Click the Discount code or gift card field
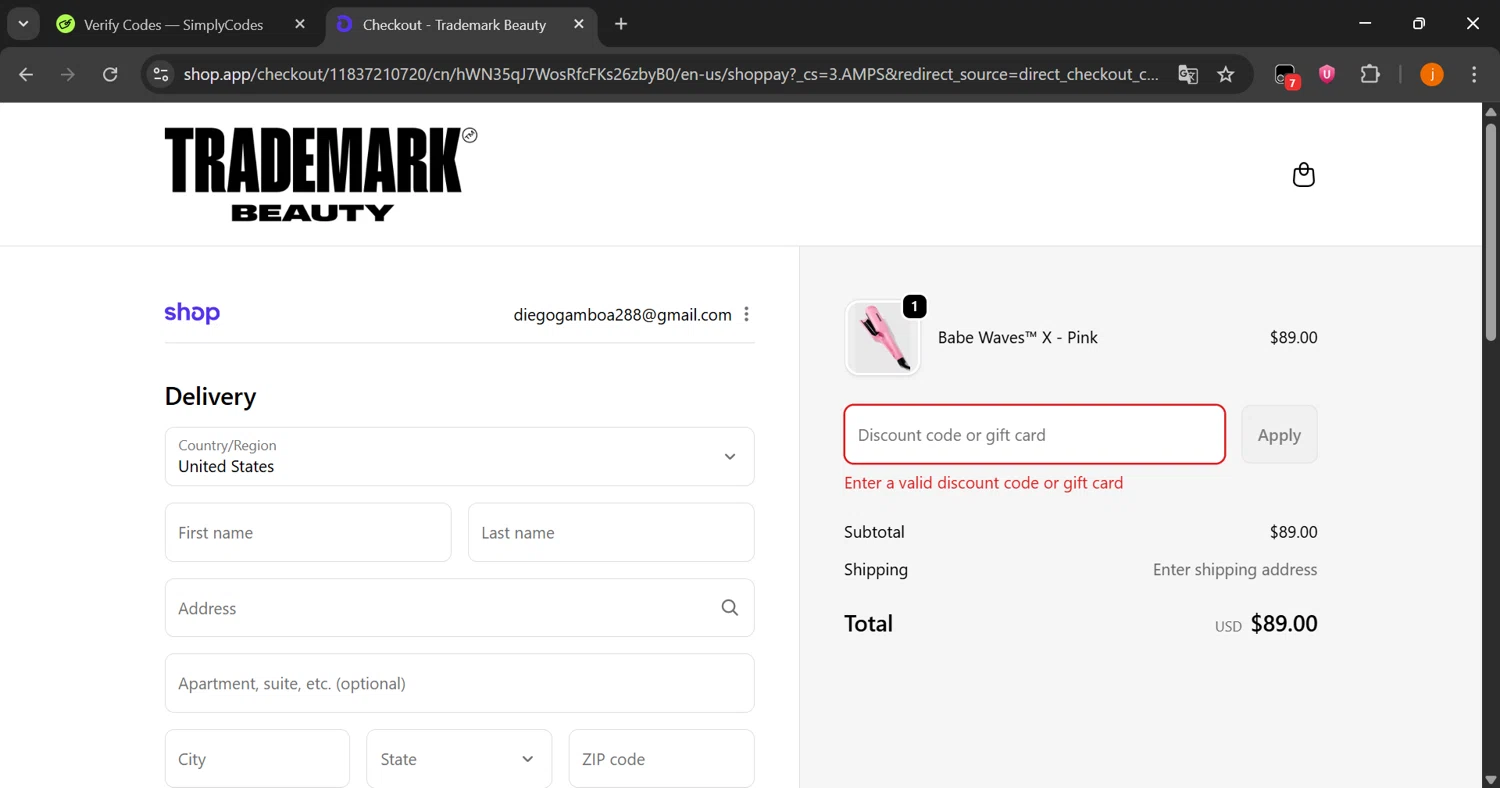 [1035, 435]
